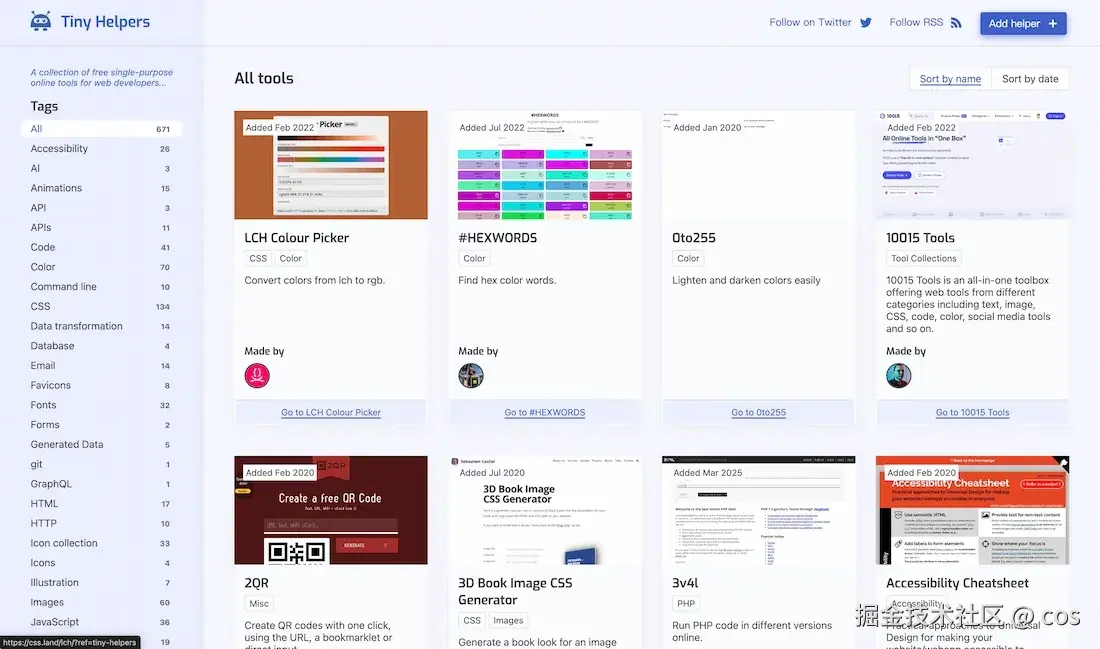Click the Color chip on the 0to255 card
The width and height of the screenshot is (1100, 649).
coord(688,257)
